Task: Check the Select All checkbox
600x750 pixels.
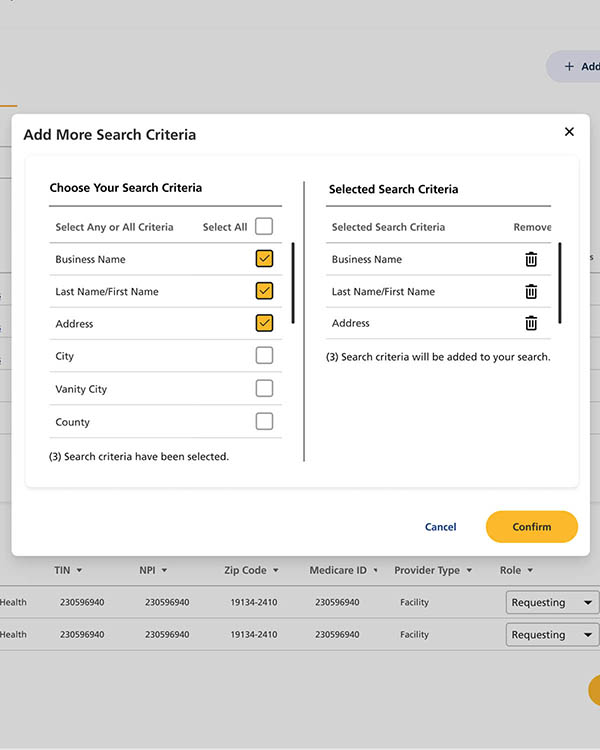Action: [264, 226]
